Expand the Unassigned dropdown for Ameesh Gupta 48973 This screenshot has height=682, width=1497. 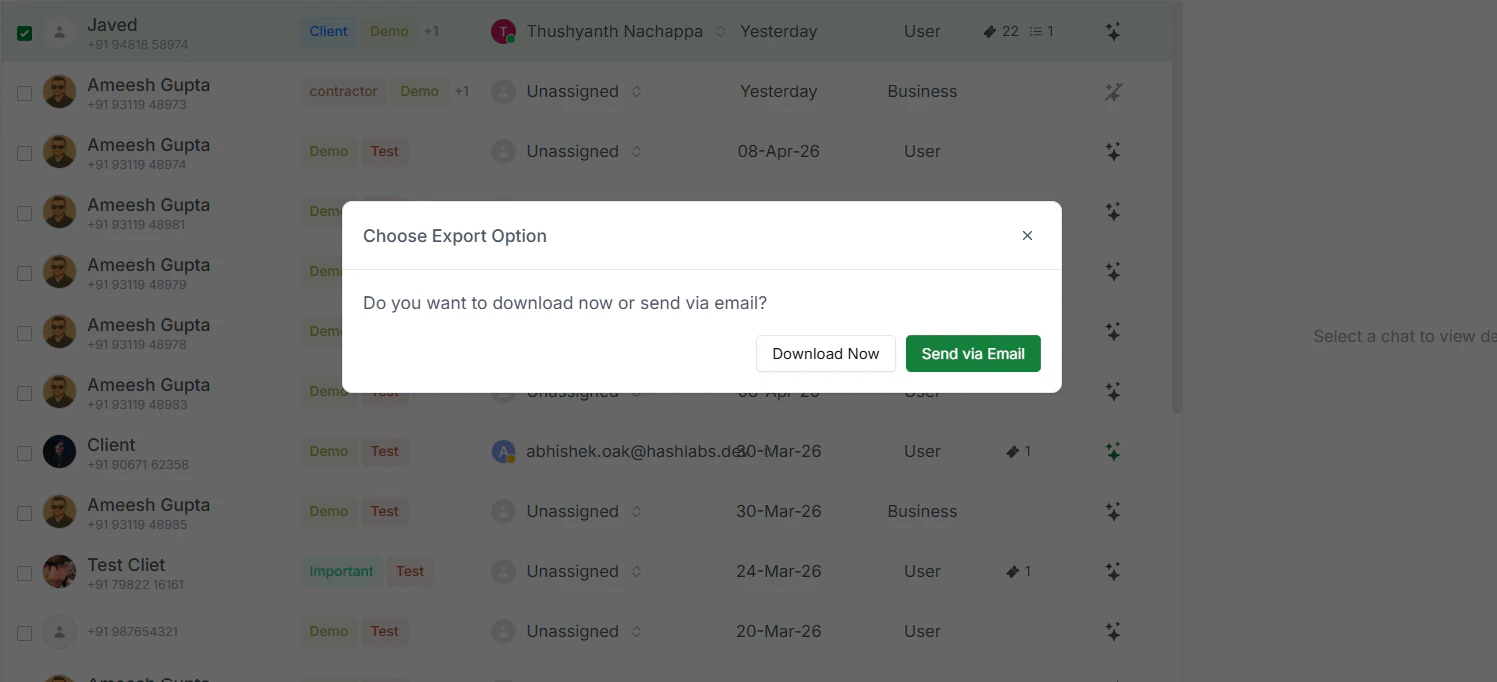coord(636,91)
